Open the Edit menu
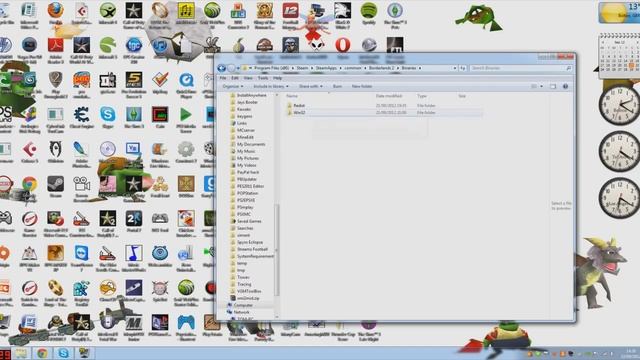640x360 pixels. 235,78
